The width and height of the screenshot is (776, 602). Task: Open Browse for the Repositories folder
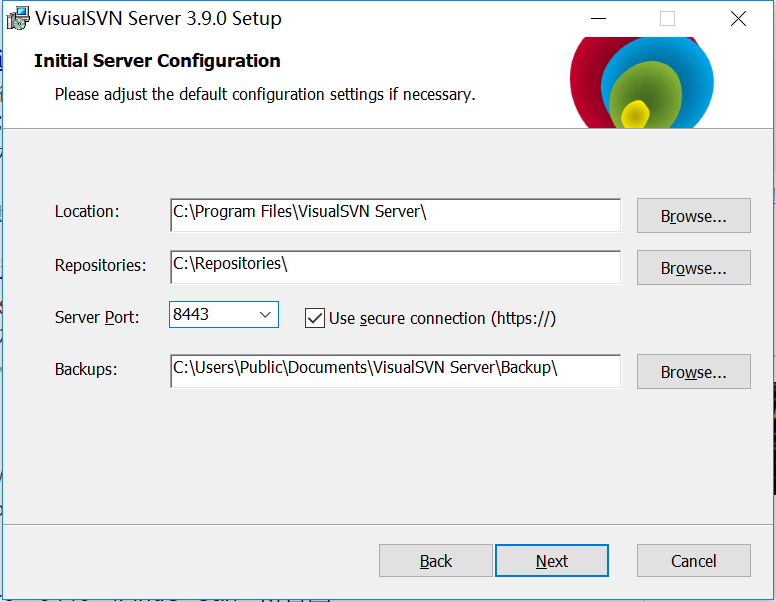click(x=693, y=268)
